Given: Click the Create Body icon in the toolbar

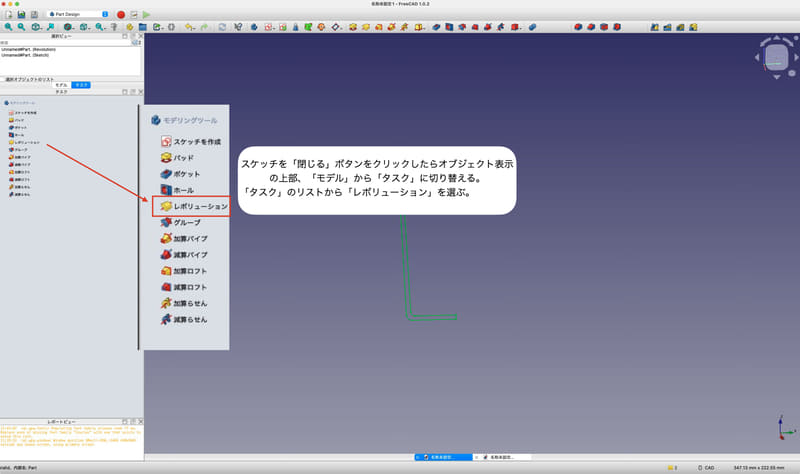Looking at the screenshot, I should click(x=254, y=27).
